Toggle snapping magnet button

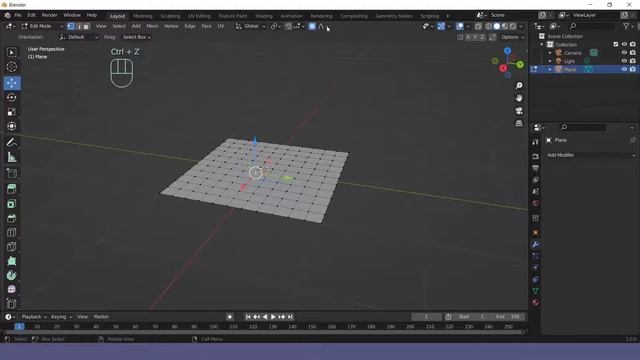click(288, 26)
